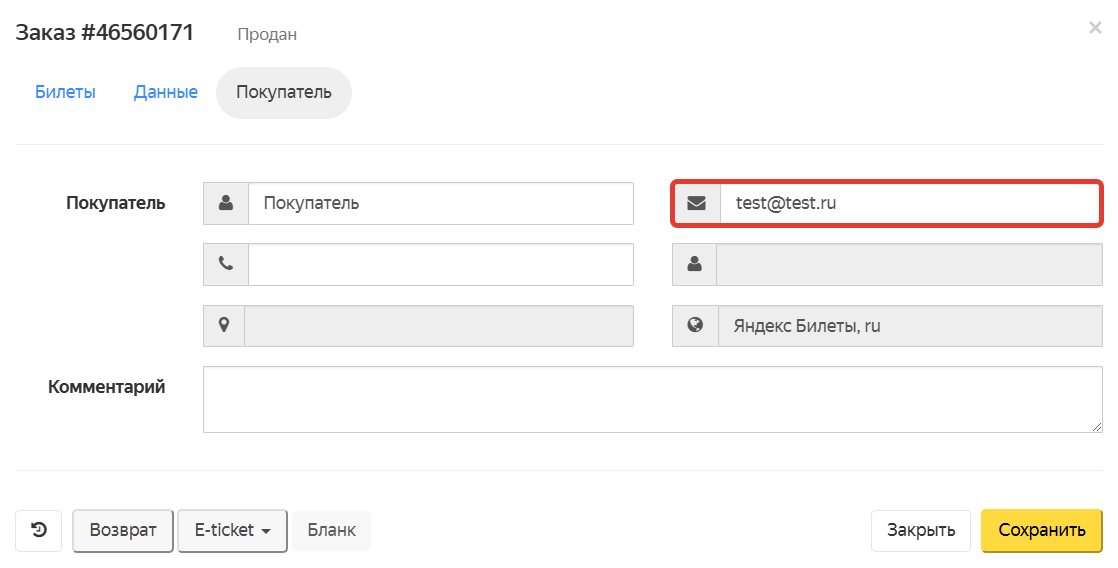Click the envelope icon next to the email field
The image size is (1118, 568).
tap(697, 203)
